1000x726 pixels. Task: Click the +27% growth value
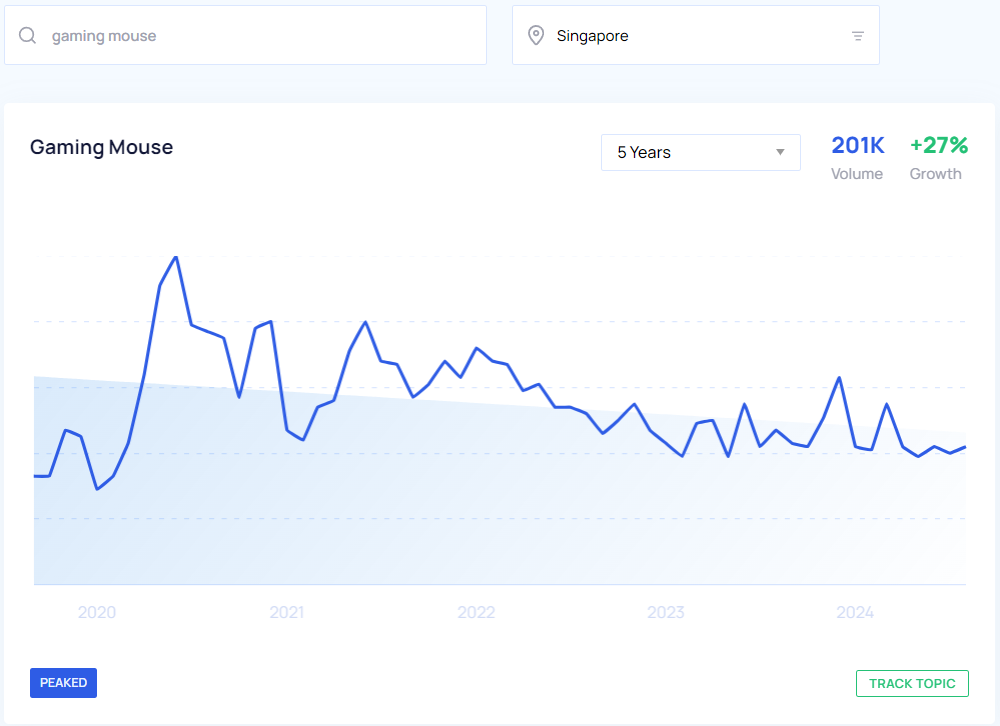tap(938, 146)
